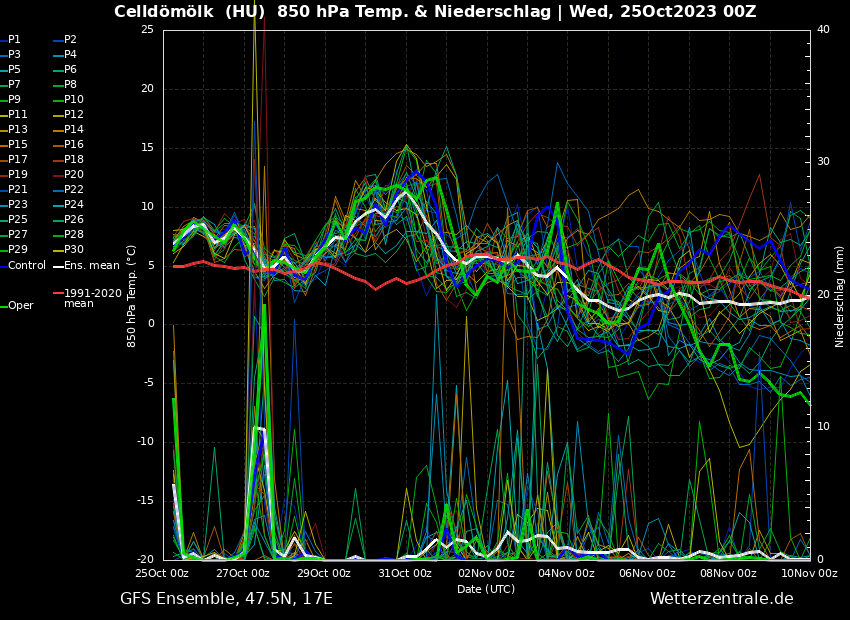Select the Control run legend entry
The width and height of the screenshot is (850, 620).
coord(27,266)
